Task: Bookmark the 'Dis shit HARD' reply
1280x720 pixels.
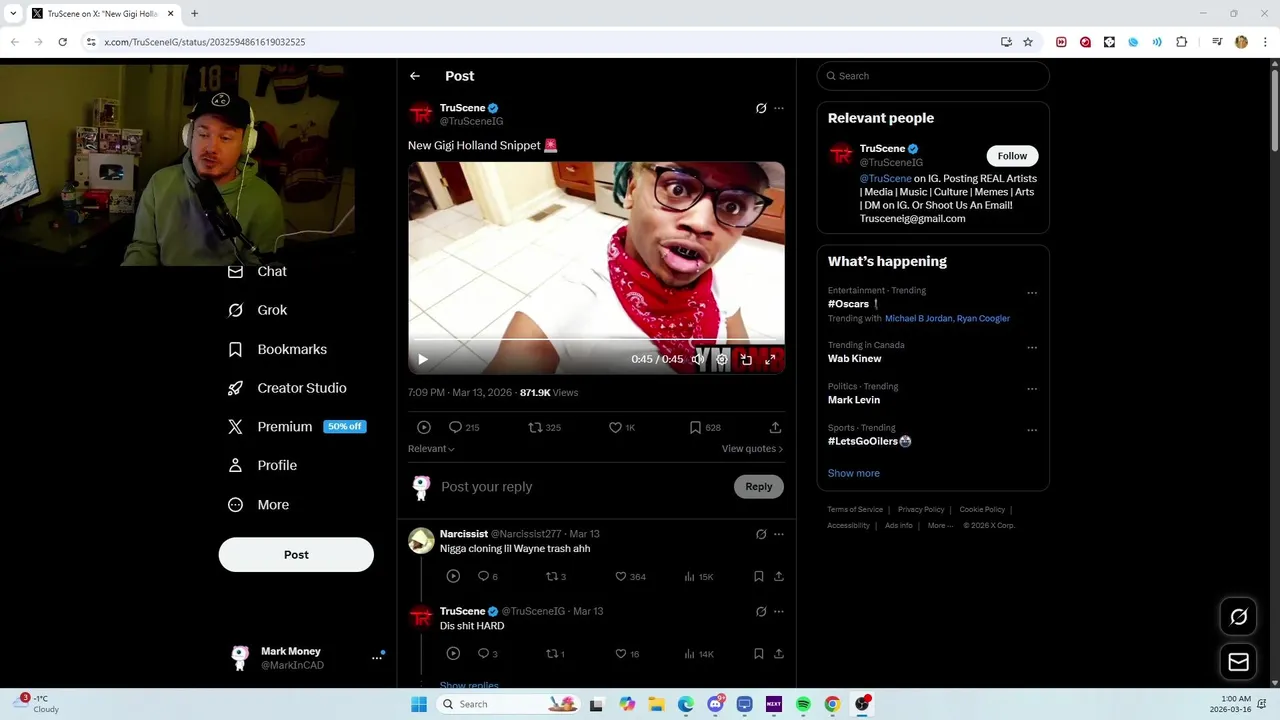Action: pos(759,654)
